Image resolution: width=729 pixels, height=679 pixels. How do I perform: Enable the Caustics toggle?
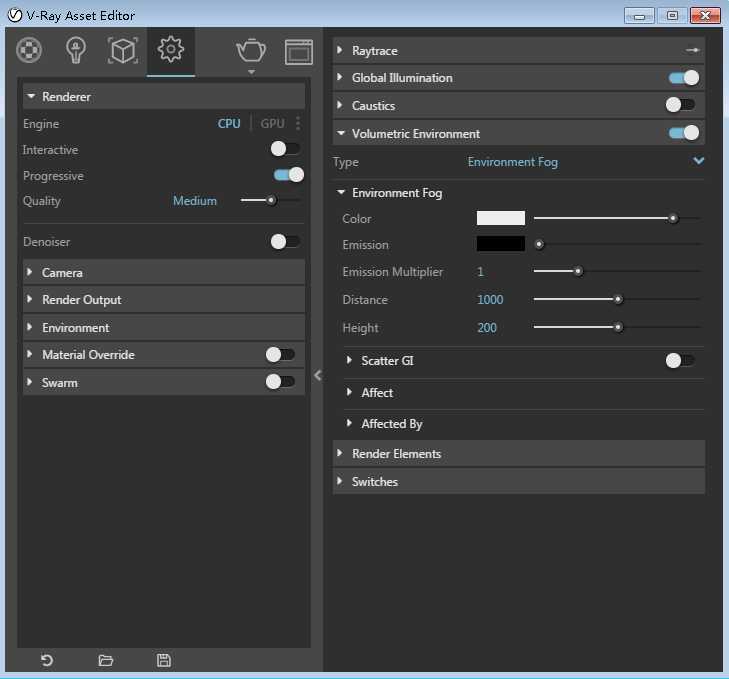point(680,105)
